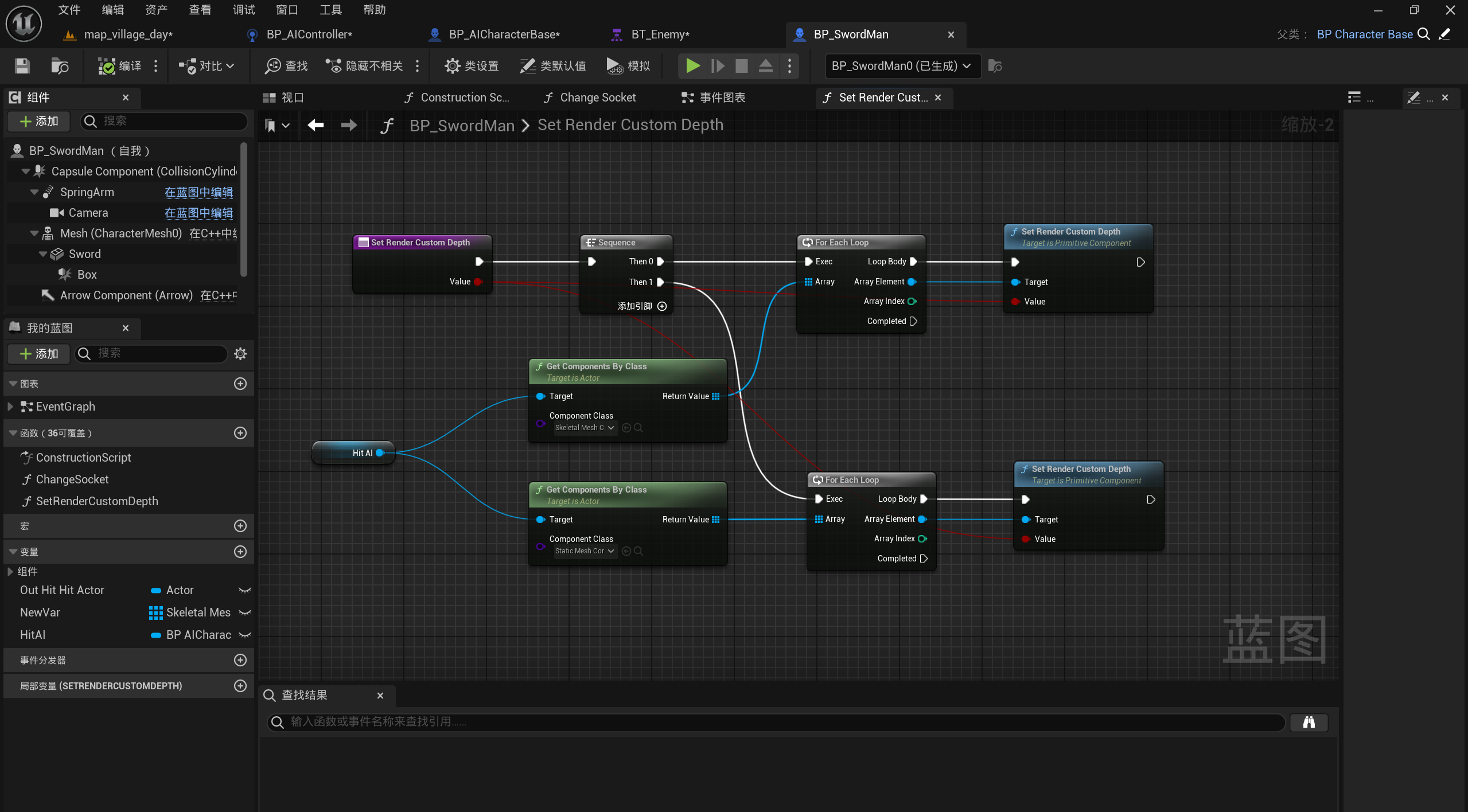Click the Compile button icon
The width and height of the screenshot is (1468, 812).
[107, 66]
